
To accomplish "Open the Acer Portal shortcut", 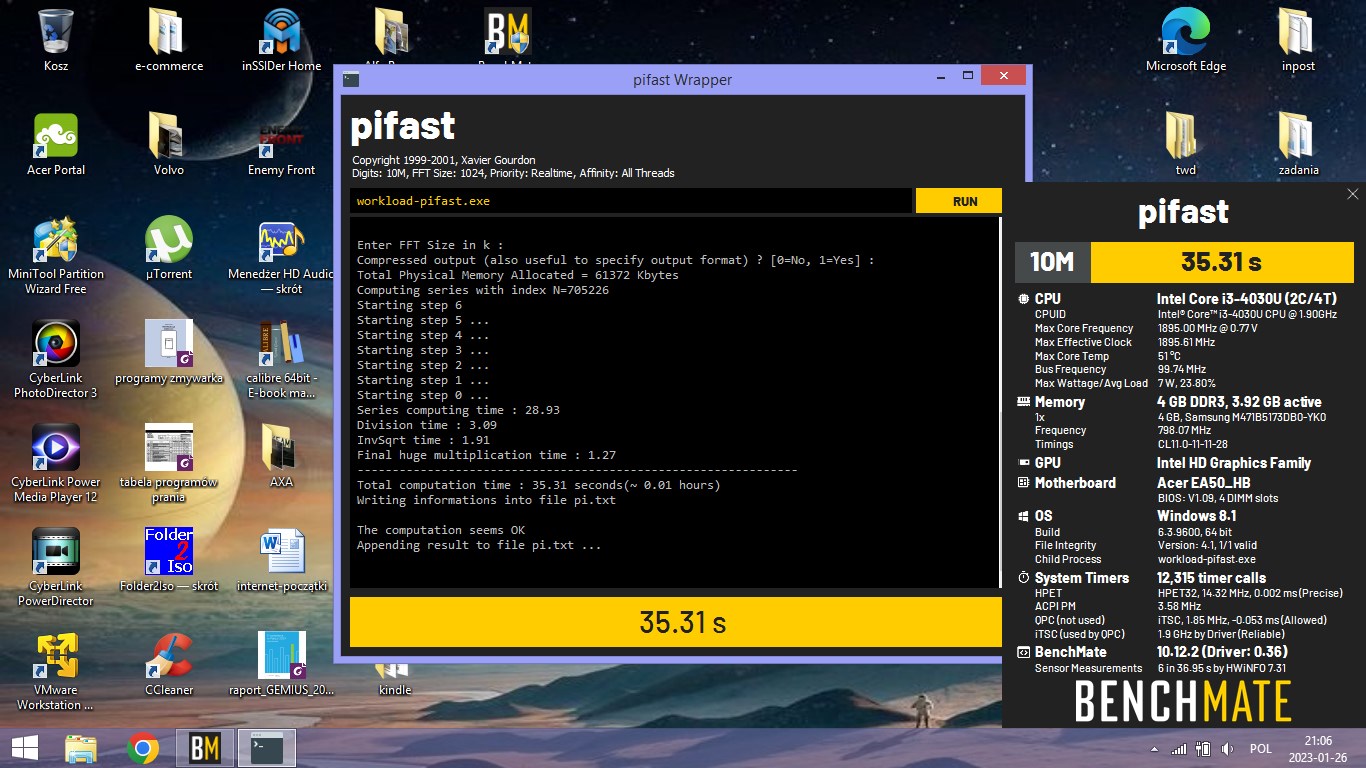I will coord(56,145).
